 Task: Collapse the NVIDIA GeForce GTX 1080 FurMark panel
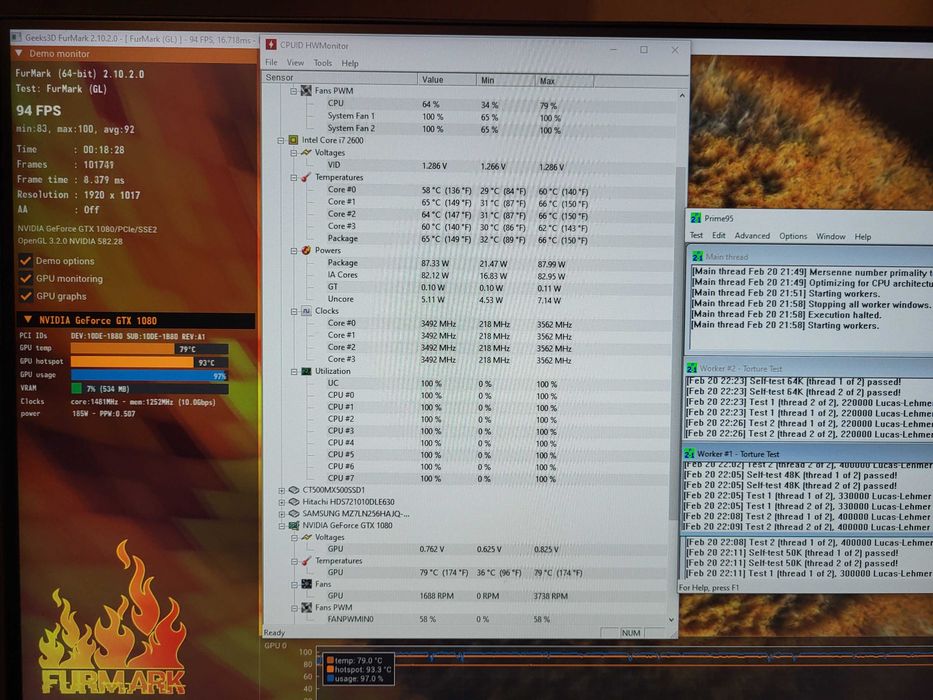tap(27, 320)
